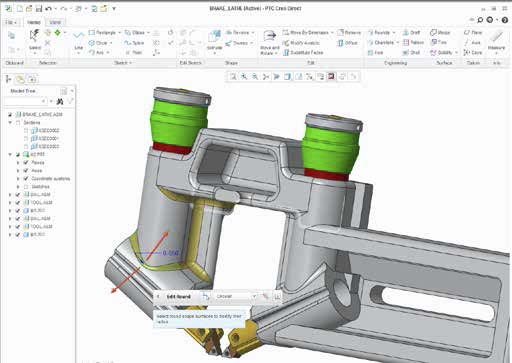Switch to the View ribbon tab
Screen dimensions: 512x363
coord(55,22)
